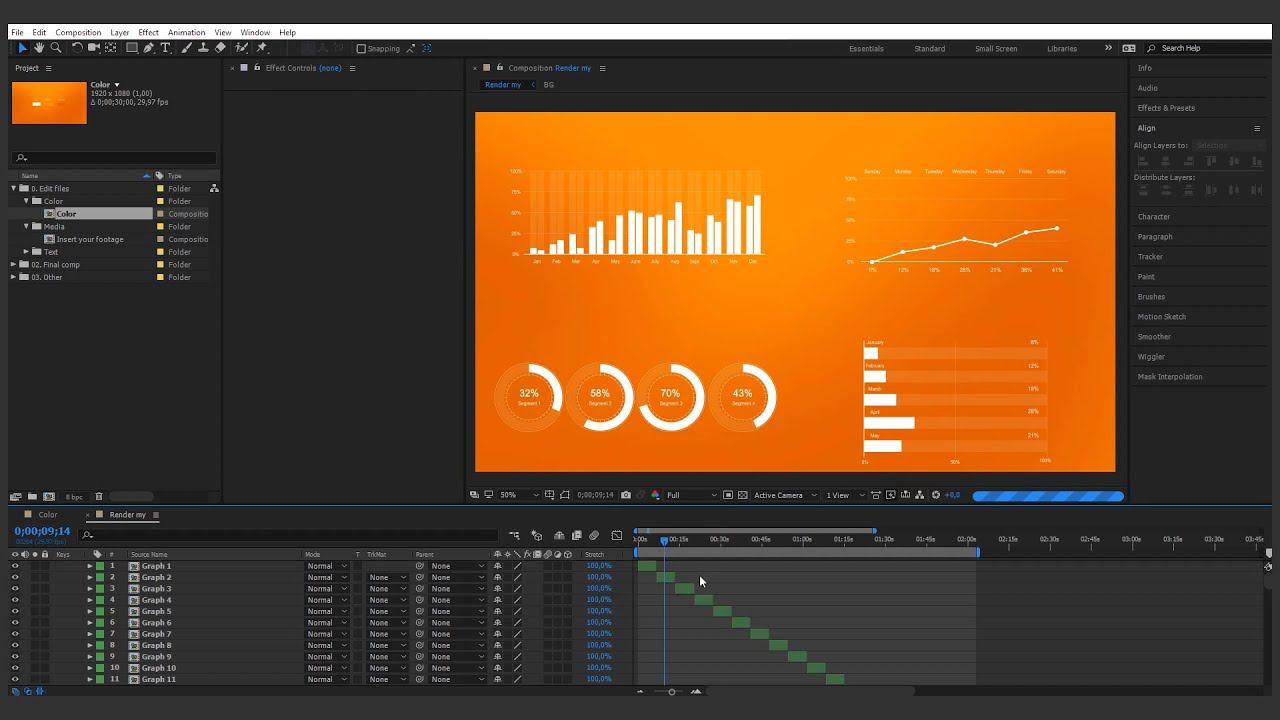Hide the Graph 5 layer

[15, 611]
